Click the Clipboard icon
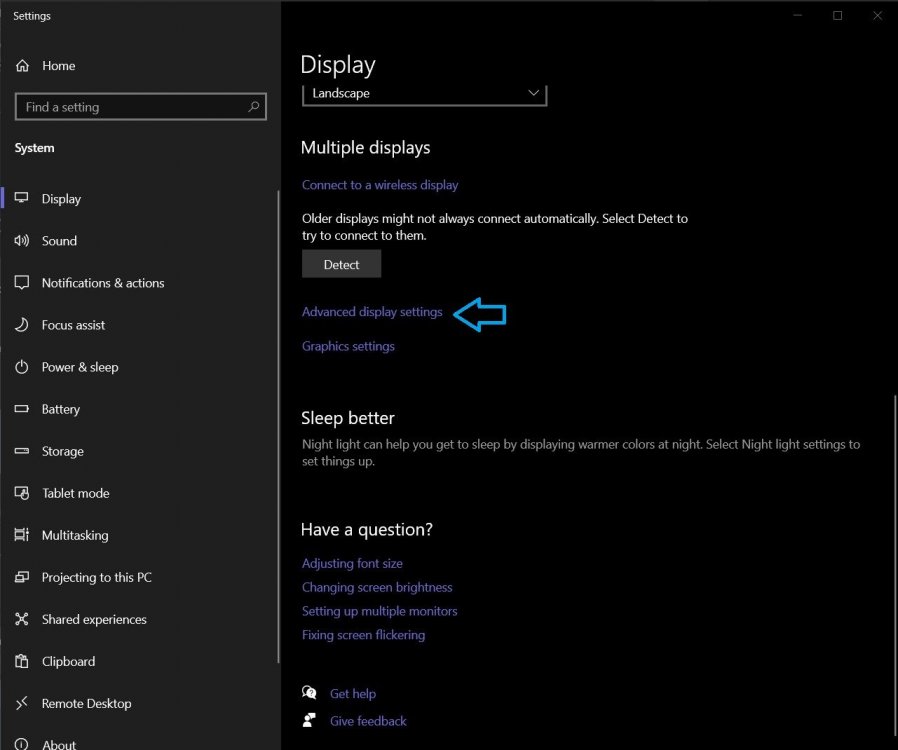The width and height of the screenshot is (898, 750). 22,661
